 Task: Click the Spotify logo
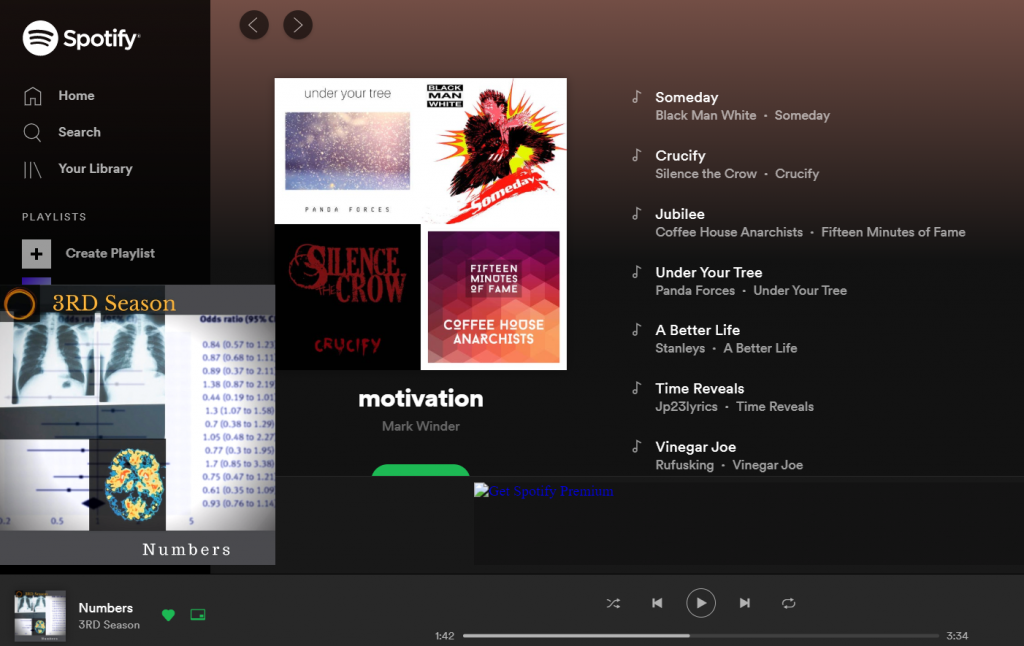81,38
